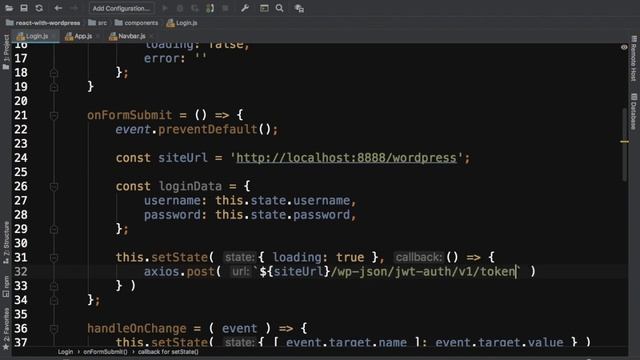
Task: Save all using the floppy disk icon
Action: [24, 8]
